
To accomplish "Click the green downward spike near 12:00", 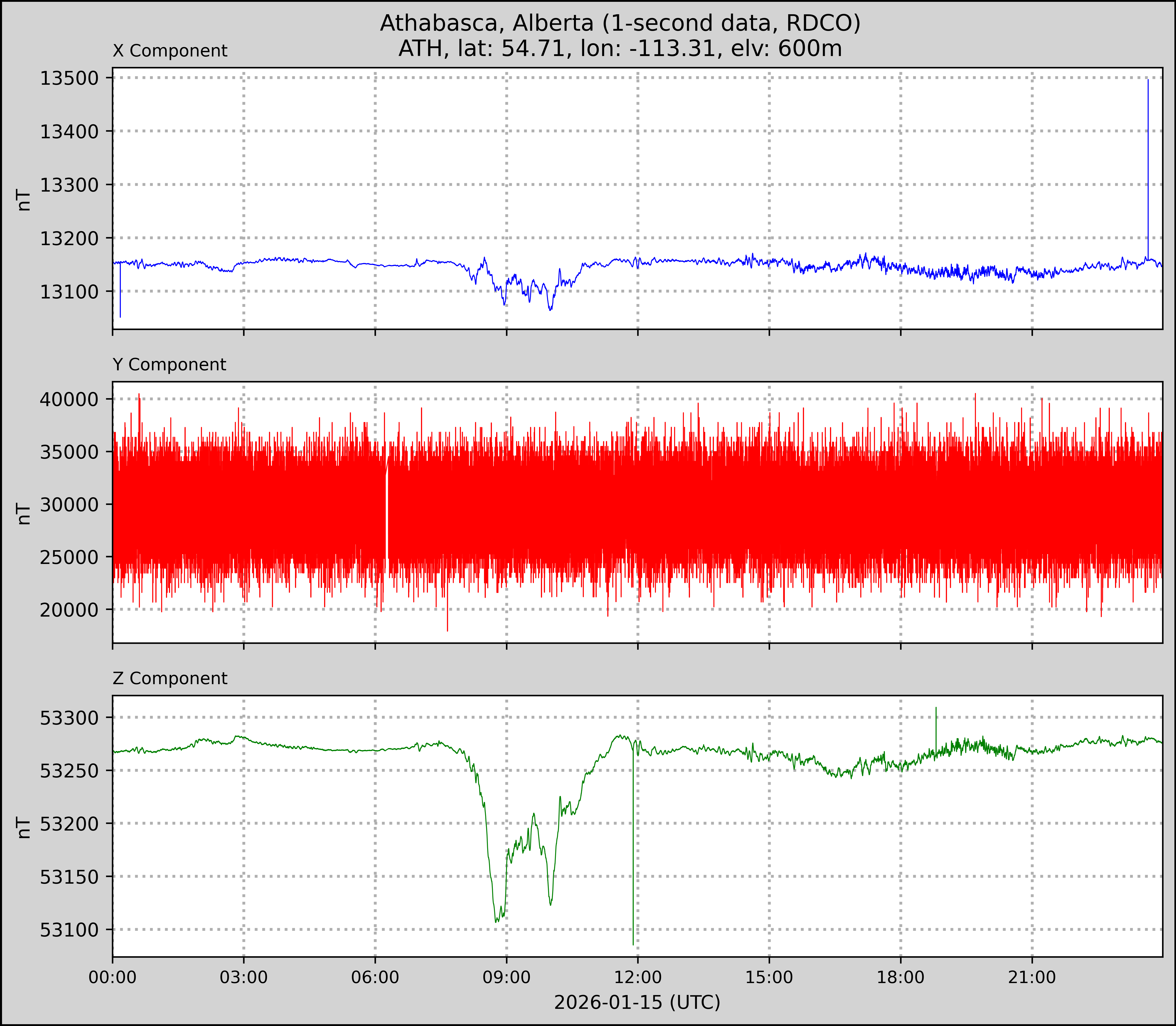I will (x=633, y=859).
